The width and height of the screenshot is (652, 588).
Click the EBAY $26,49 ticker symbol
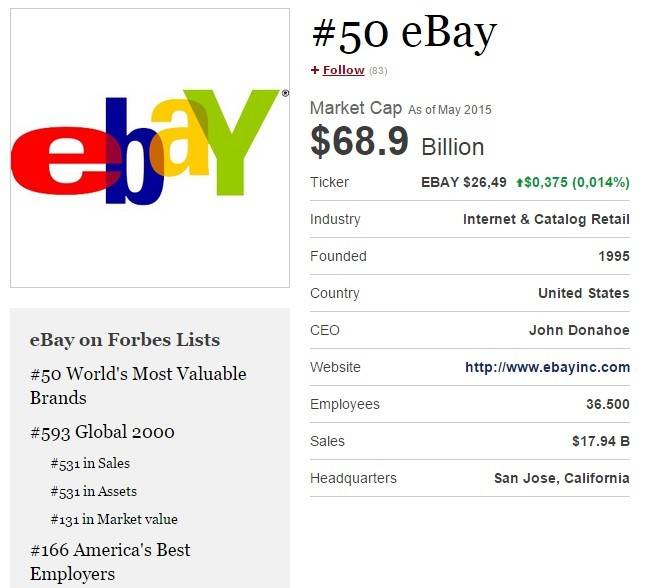coord(464,182)
